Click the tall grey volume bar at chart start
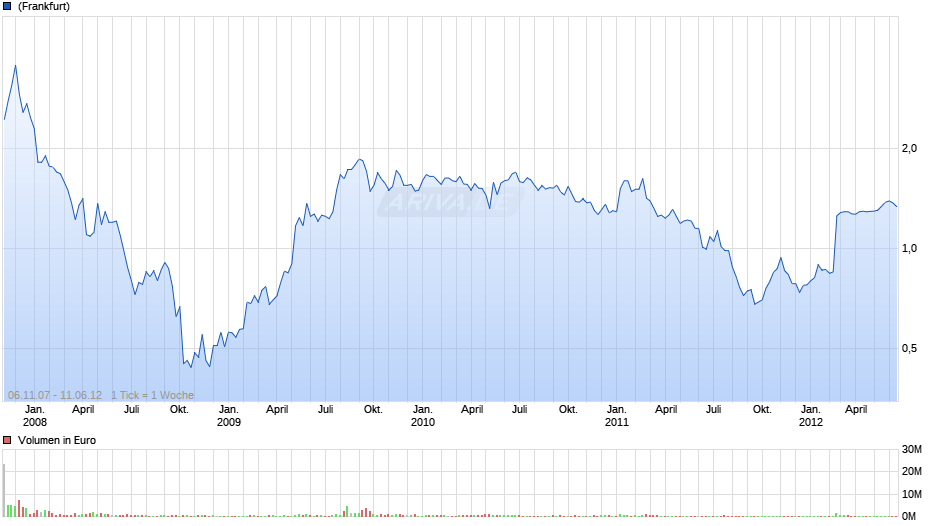 coord(4,490)
